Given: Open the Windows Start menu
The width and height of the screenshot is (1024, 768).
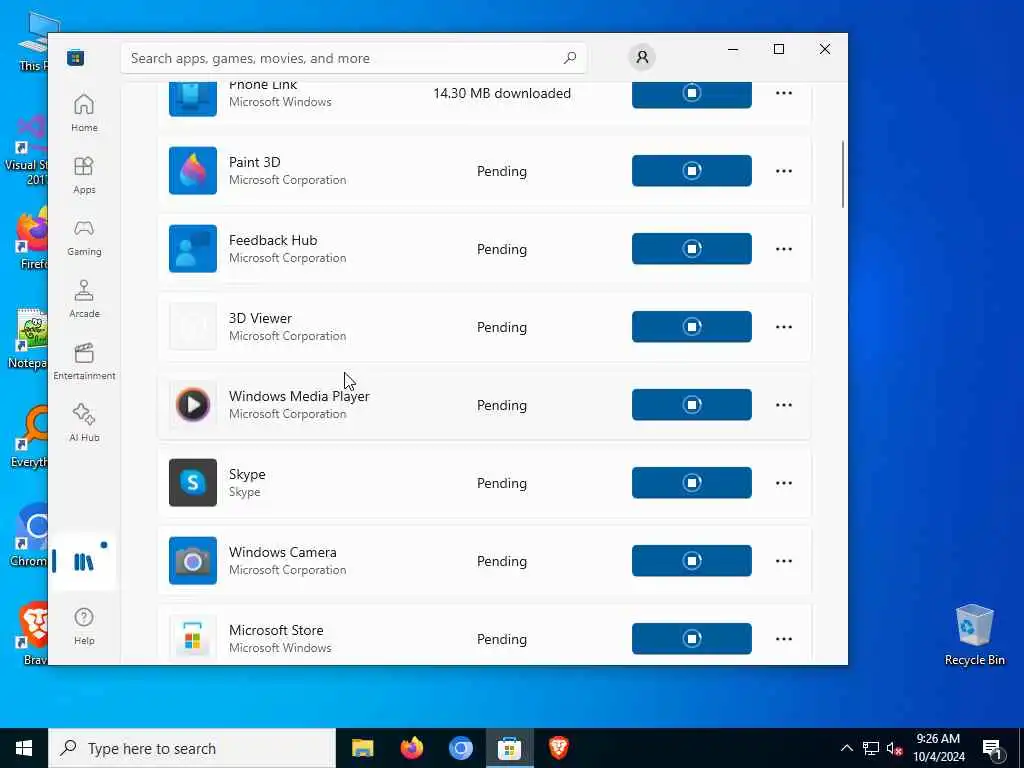Looking at the screenshot, I should tap(24, 748).
